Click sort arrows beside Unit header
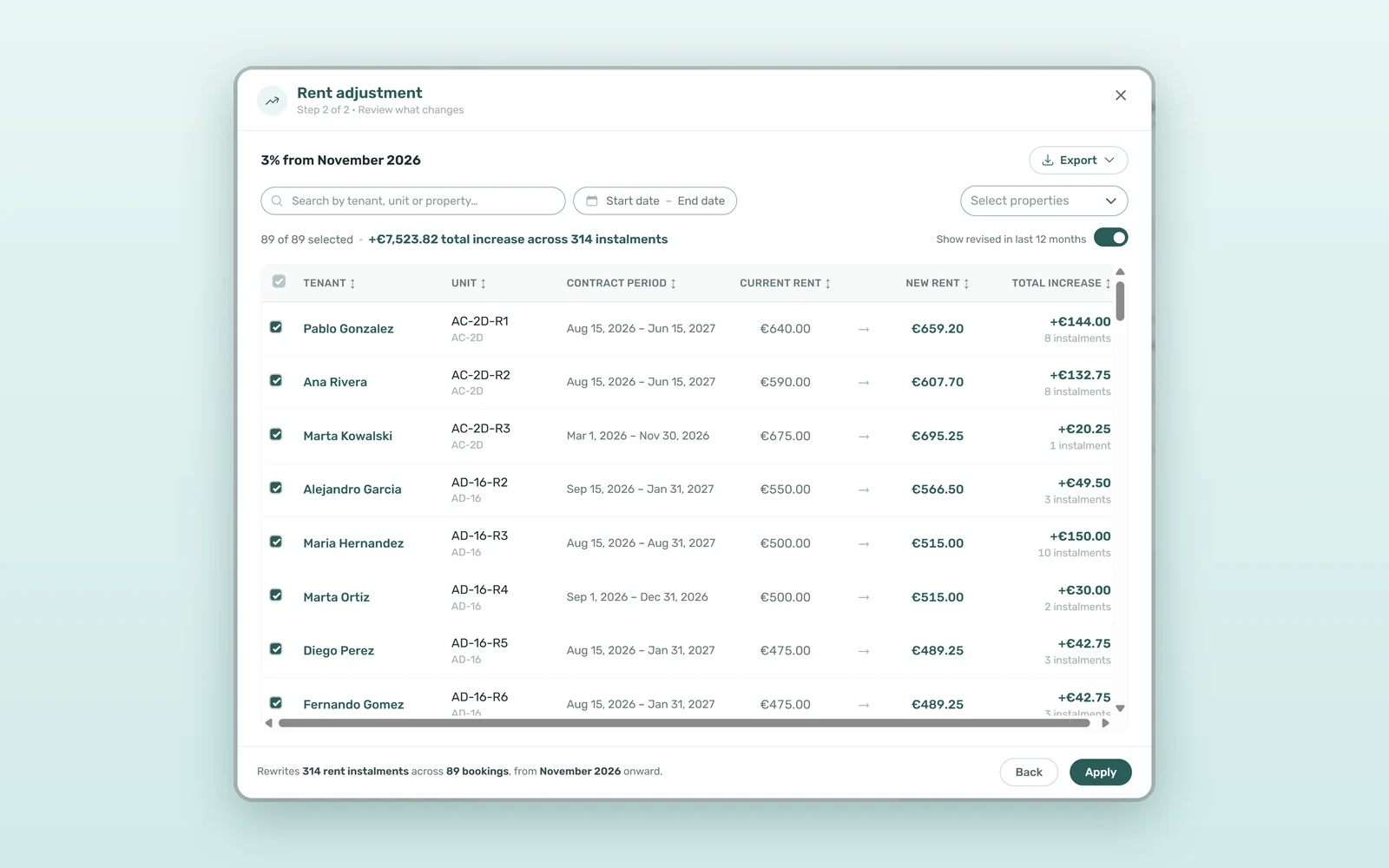The height and width of the screenshot is (868, 1389). 484,284
